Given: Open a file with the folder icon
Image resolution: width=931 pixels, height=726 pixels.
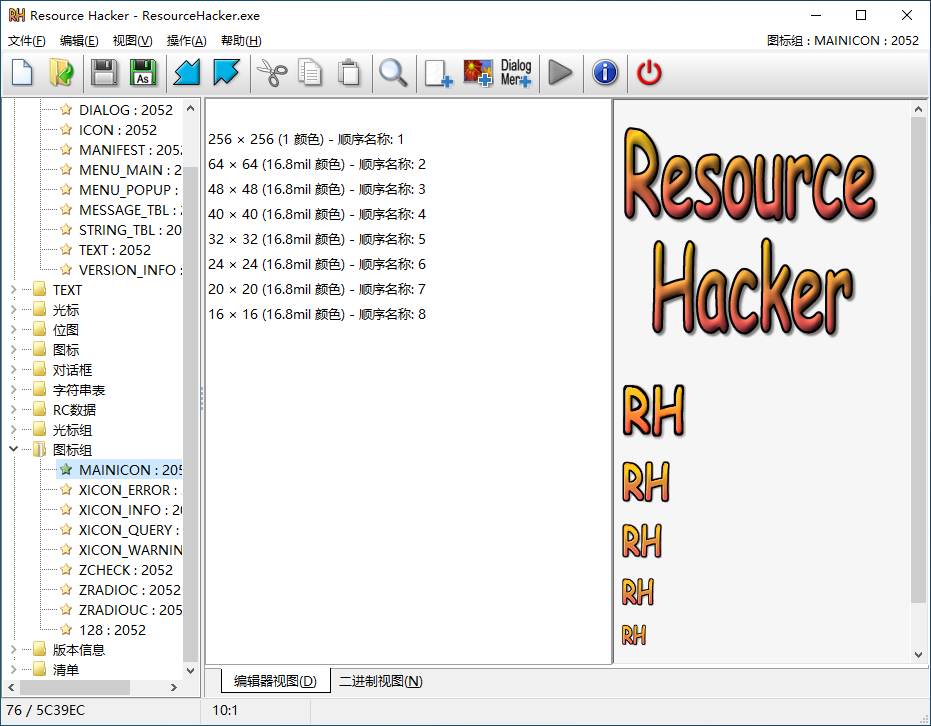Looking at the screenshot, I should tap(61, 73).
